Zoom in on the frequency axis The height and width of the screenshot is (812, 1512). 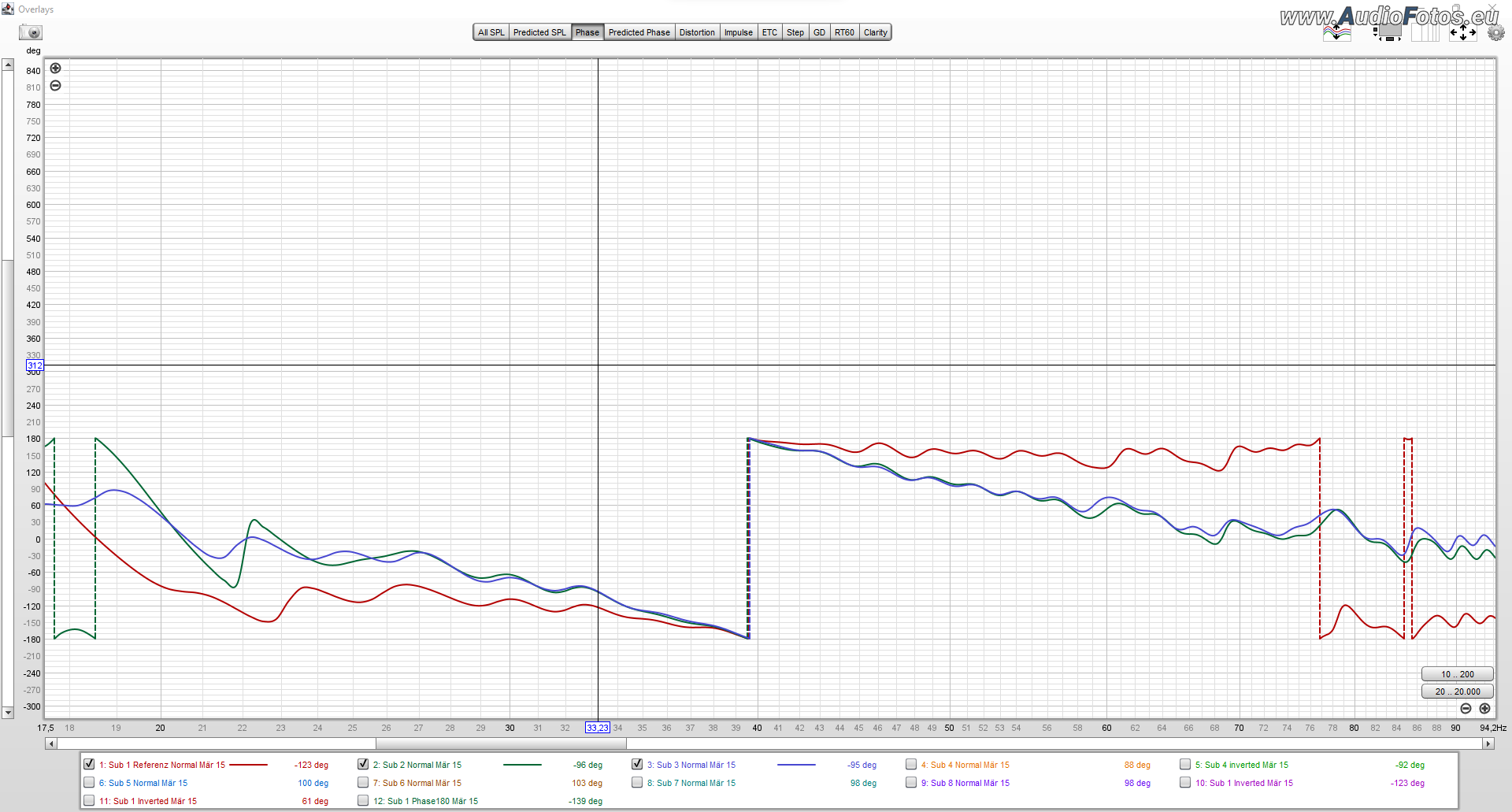click(1484, 709)
